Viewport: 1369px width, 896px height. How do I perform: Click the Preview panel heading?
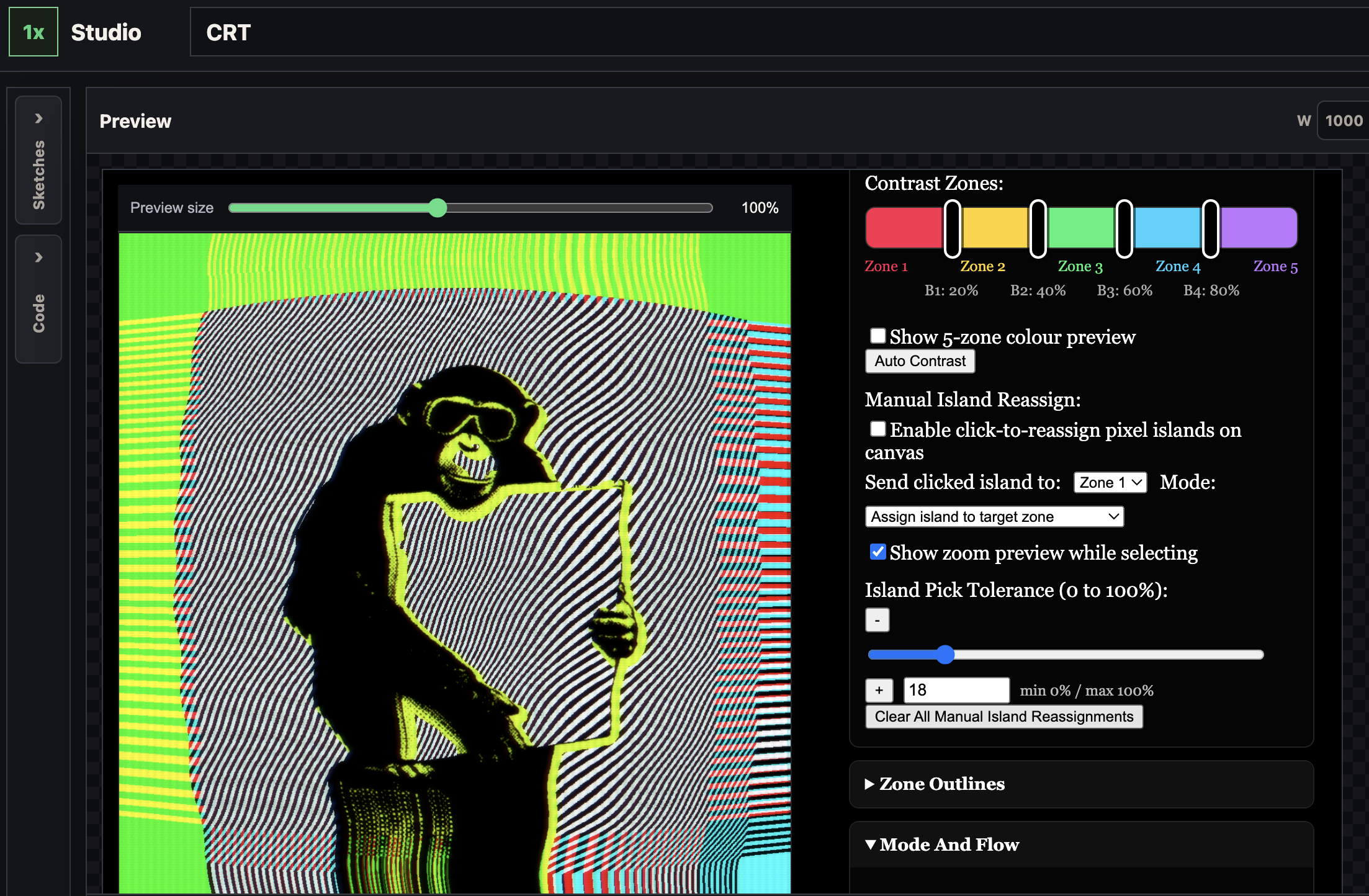tap(135, 121)
